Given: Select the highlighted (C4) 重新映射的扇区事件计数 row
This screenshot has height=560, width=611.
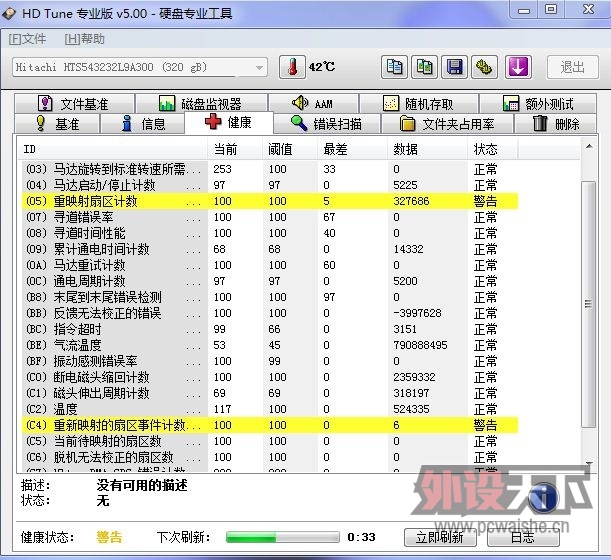Looking at the screenshot, I should click(268, 425).
